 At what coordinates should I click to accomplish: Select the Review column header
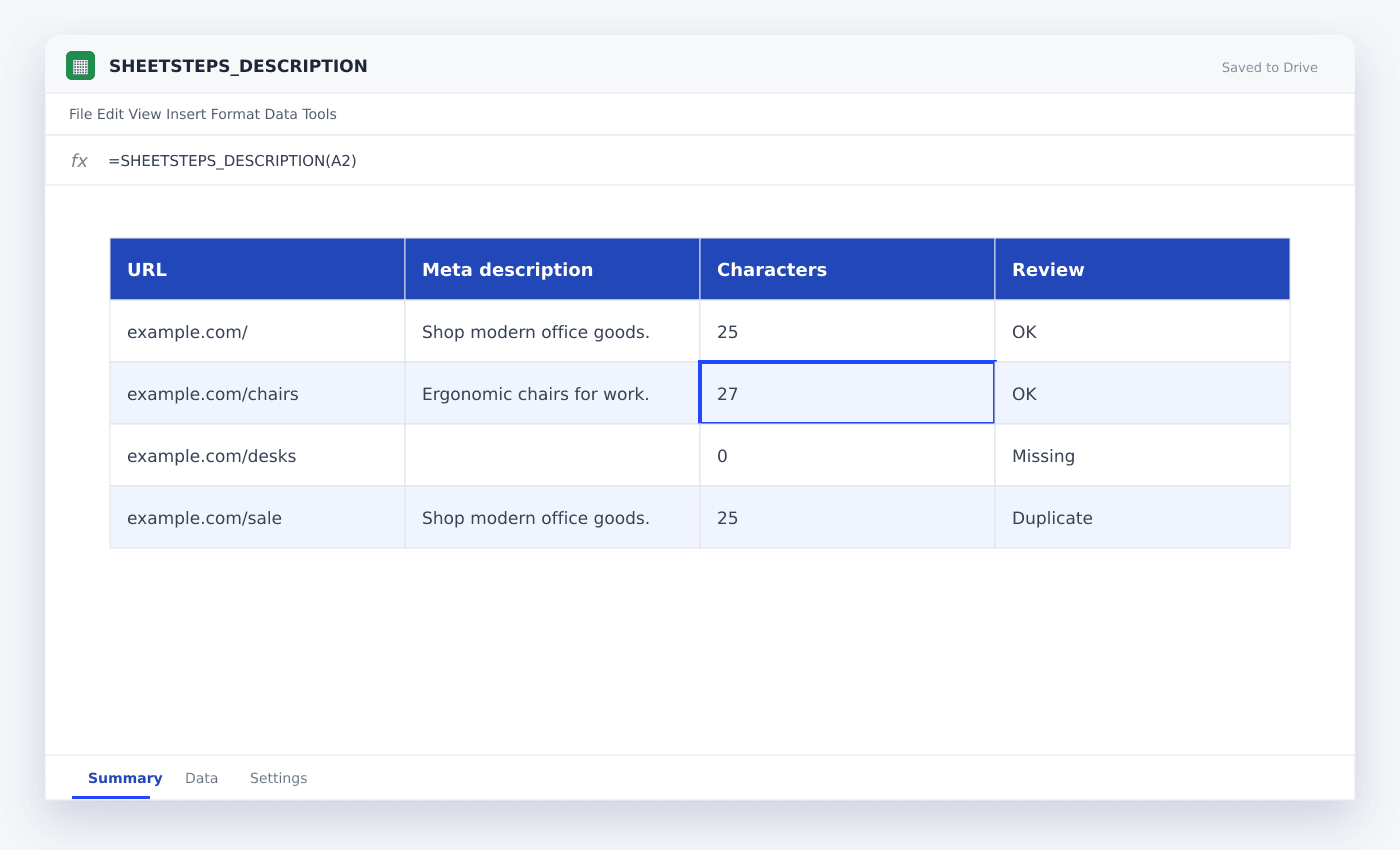(1142, 269)
